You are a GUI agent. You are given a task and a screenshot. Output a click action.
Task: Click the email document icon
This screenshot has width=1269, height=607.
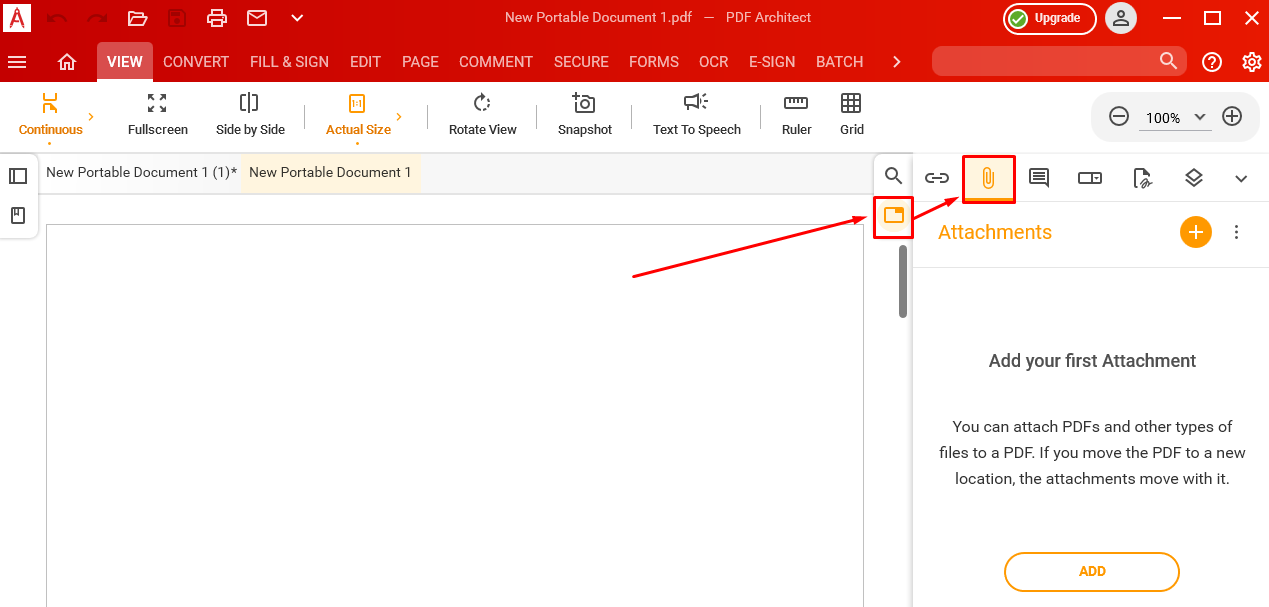coord(256,17)
